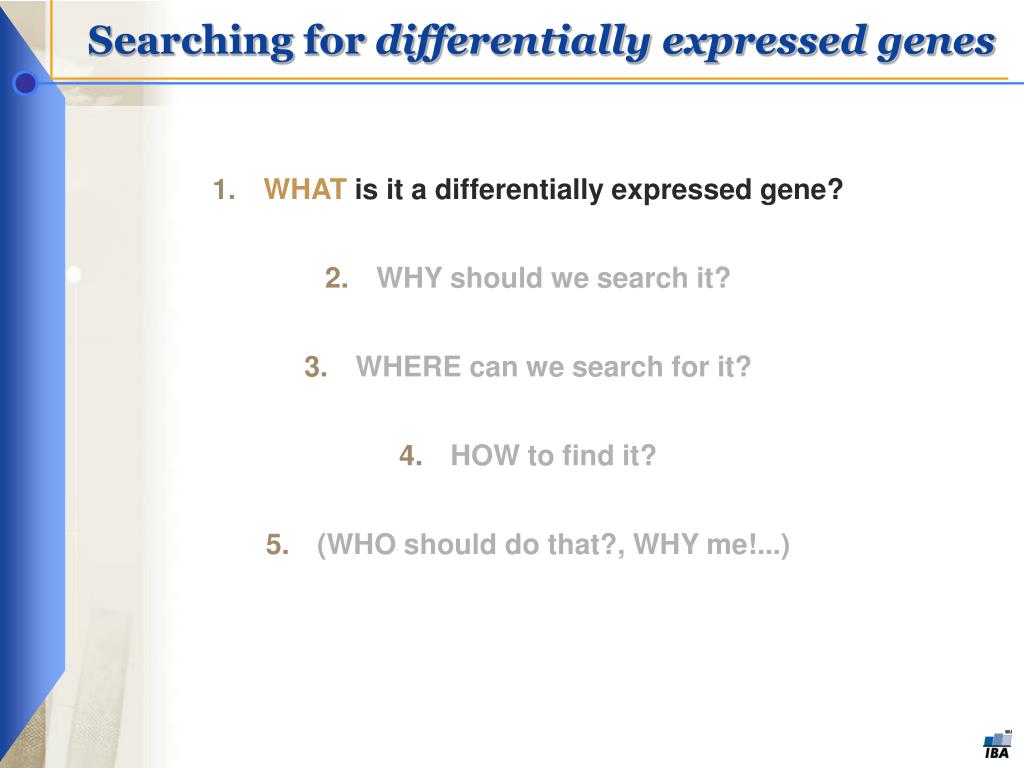Select '(WHO should do that?, WHY me!...)' line
This screenshot has width=1024, height=768.
(553, 545)
